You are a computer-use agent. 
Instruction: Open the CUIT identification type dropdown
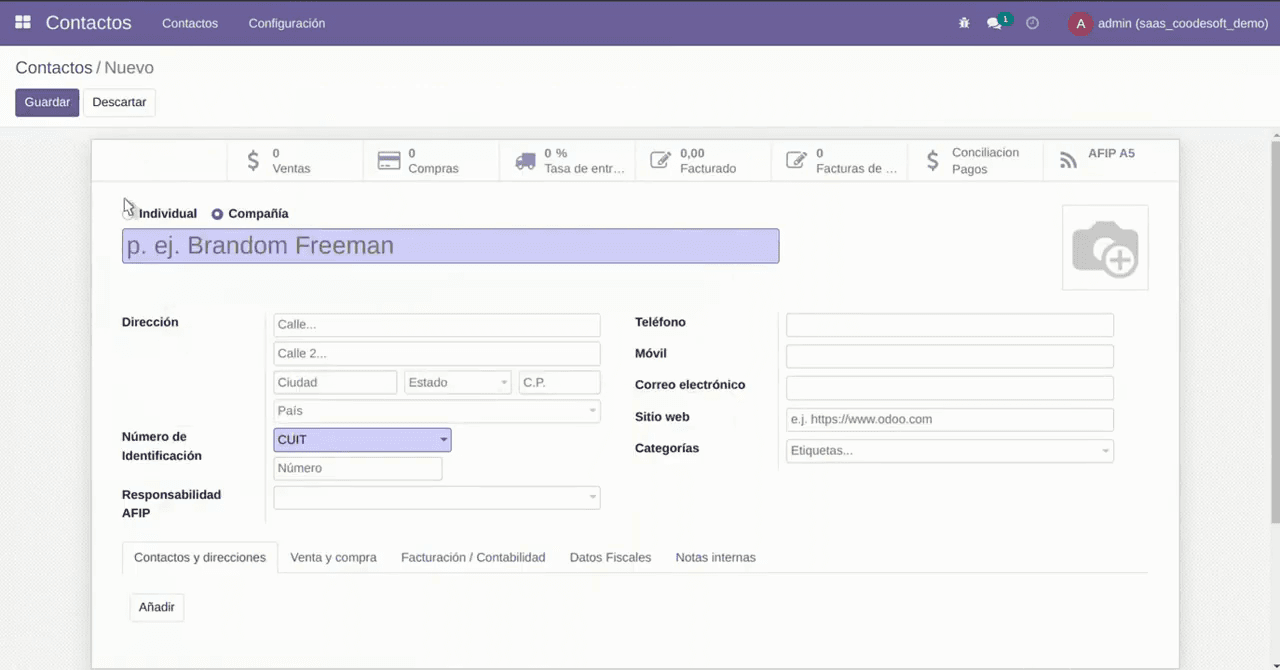pyautogui.click(x=362, y=440)
